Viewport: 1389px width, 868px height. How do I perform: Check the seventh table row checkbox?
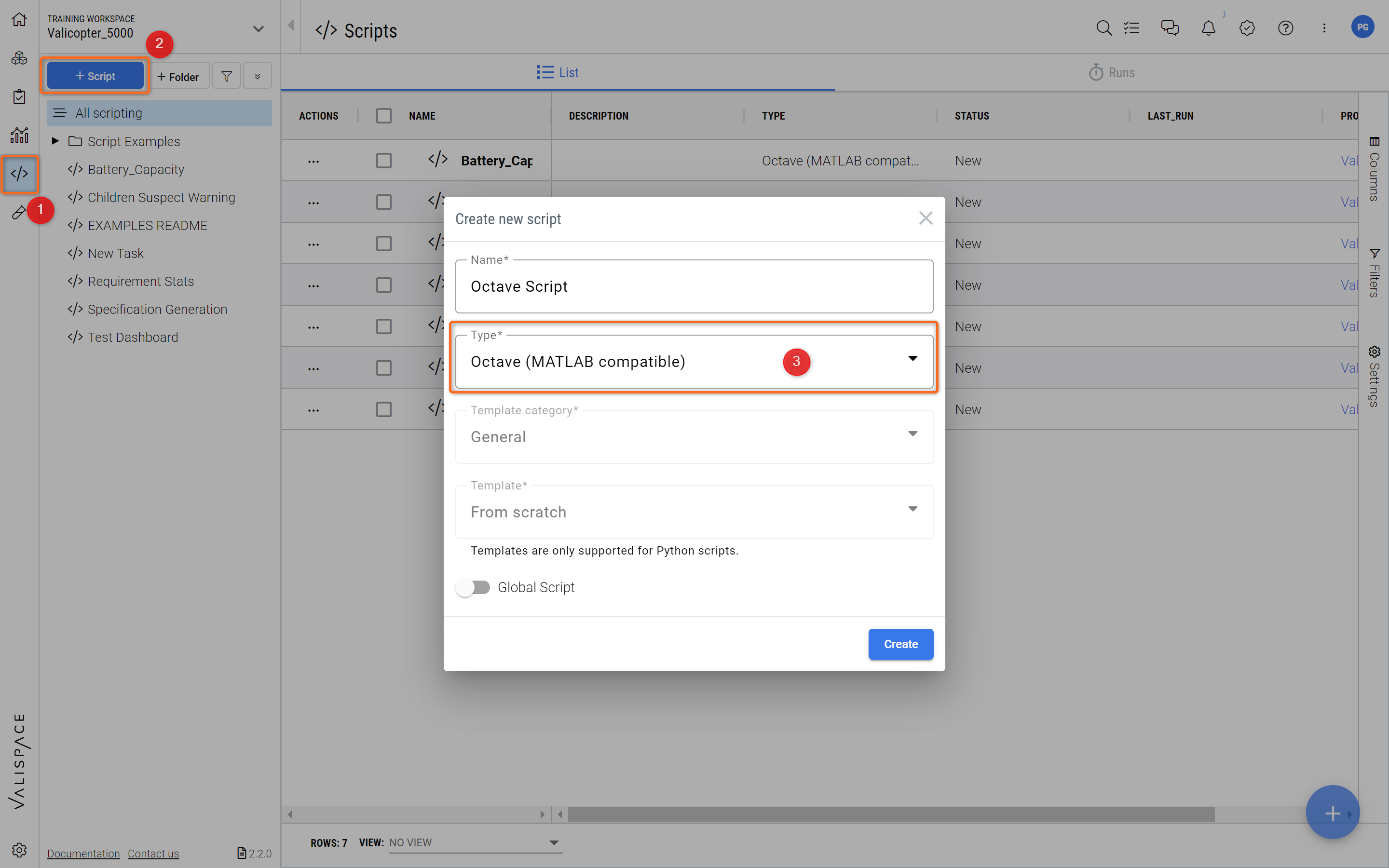pyautogui.click(x=383, y=409)
